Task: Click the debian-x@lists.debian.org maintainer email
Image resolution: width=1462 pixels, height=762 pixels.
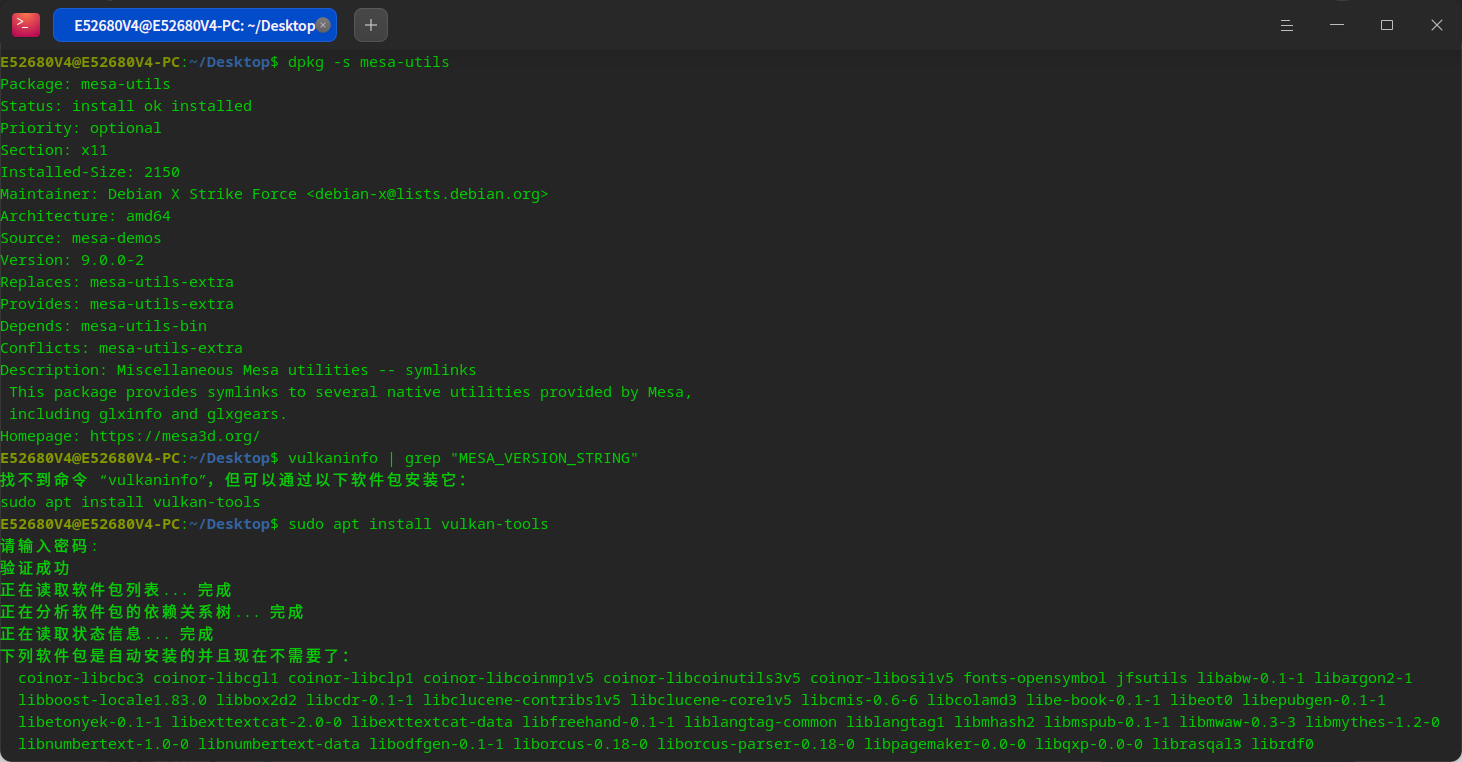Action: point(427,194)
